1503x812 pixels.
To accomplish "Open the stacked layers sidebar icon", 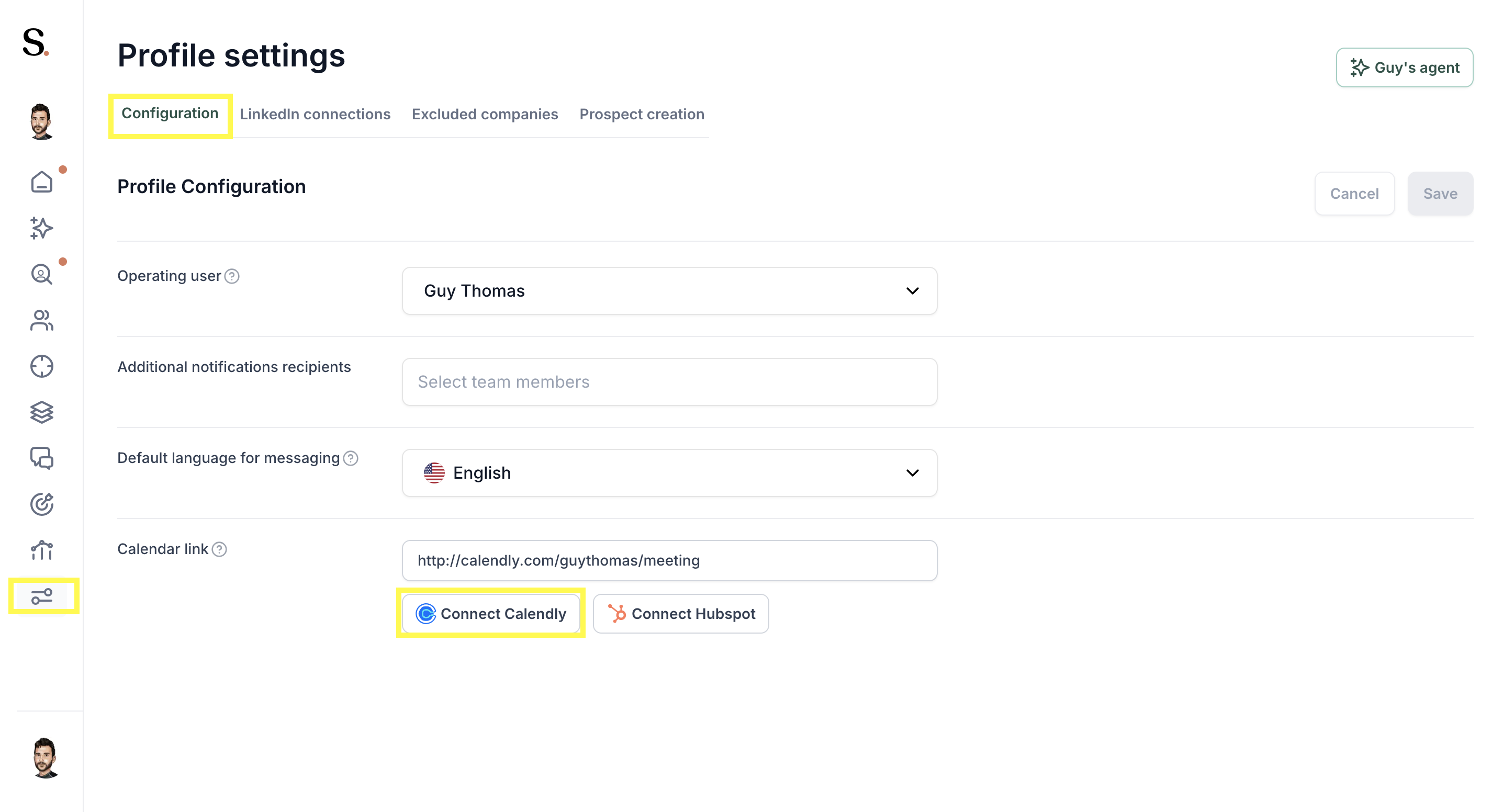I will [x=41, y=412].
